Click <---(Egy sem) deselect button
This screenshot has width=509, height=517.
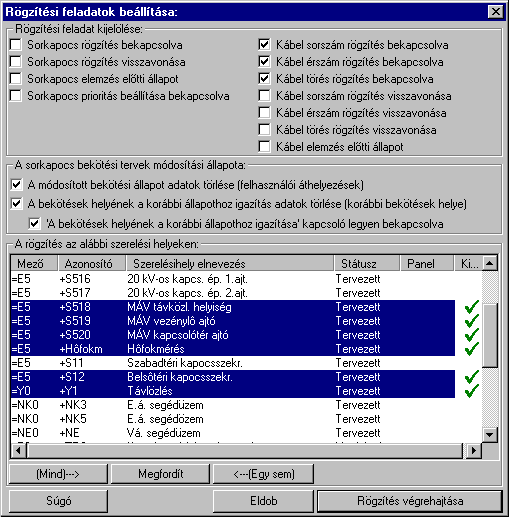coord(263,474)
